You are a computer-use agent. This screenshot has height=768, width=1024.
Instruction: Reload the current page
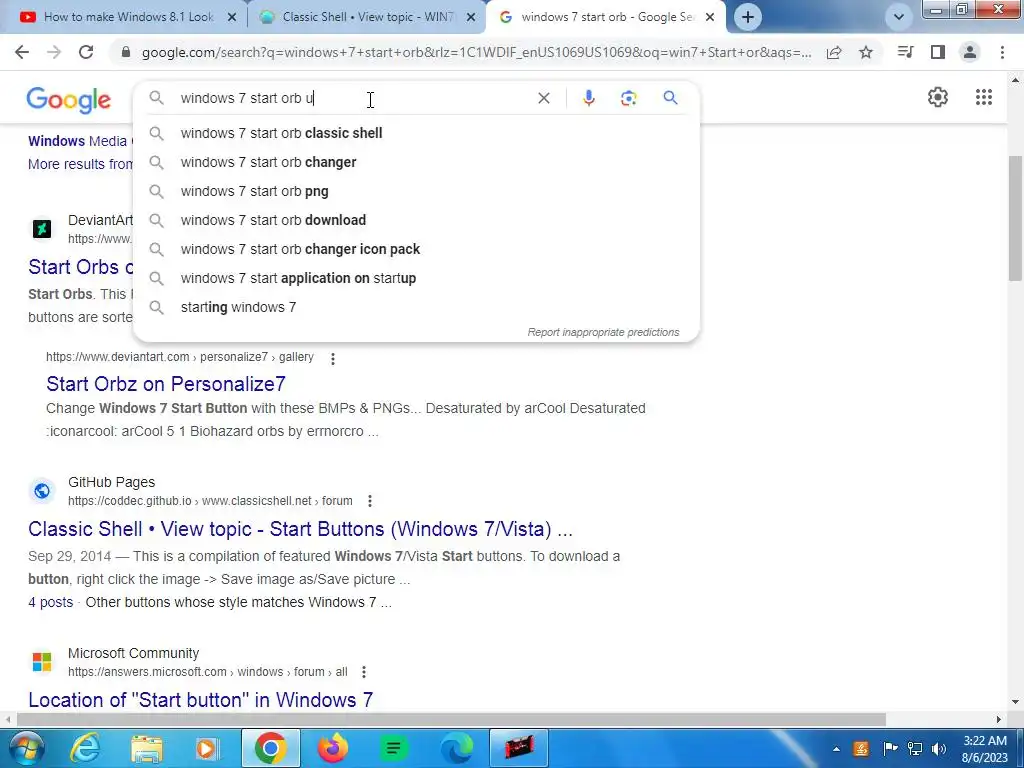click(86, 52)
